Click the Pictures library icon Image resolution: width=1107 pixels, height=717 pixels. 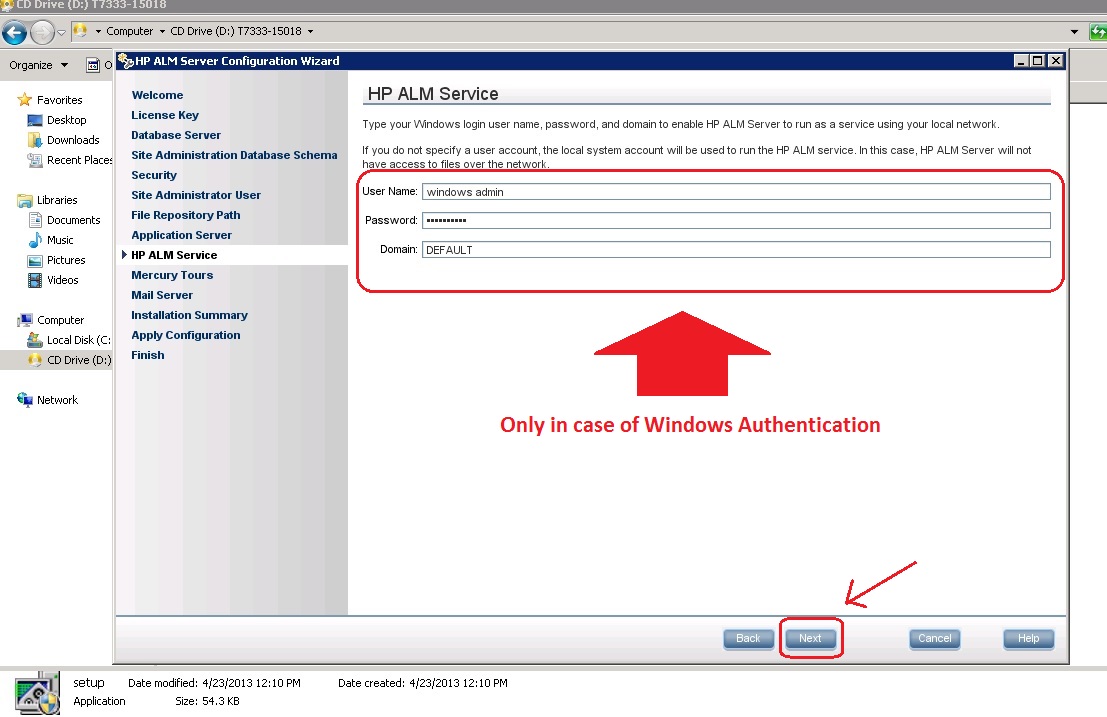[35, 260]
